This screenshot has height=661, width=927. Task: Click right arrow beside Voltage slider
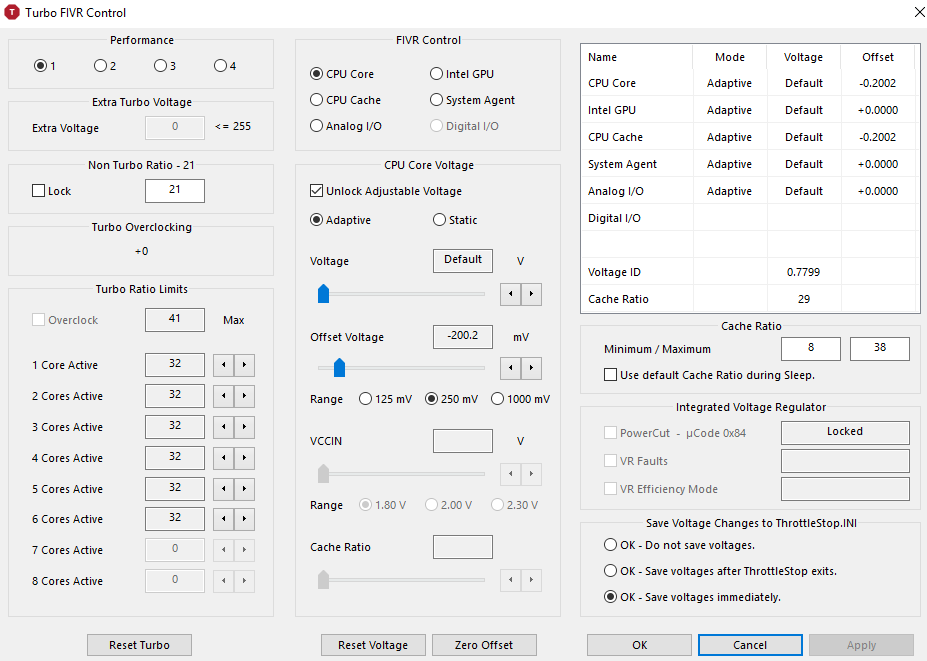point(531,294)
